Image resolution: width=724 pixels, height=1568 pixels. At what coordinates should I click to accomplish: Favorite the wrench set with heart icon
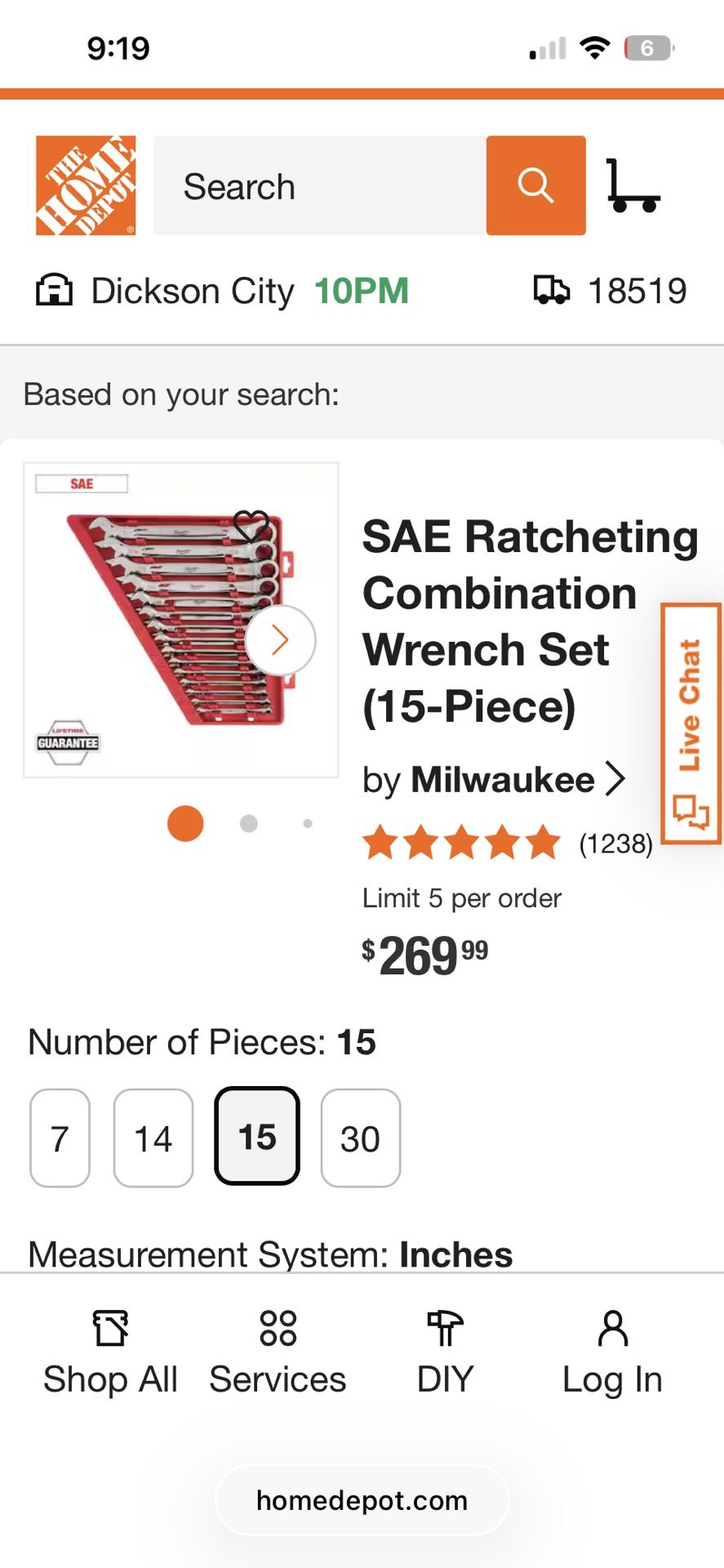[251, 525]
